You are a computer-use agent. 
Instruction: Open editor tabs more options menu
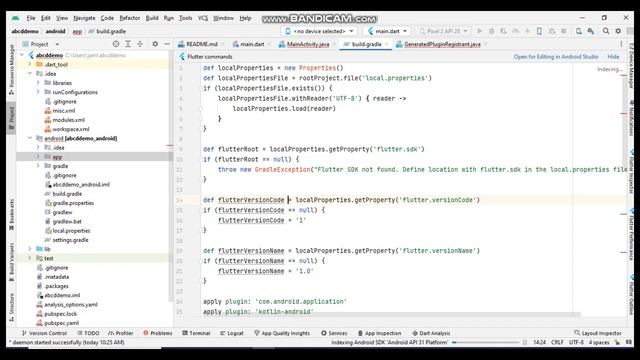pos(621,44)
